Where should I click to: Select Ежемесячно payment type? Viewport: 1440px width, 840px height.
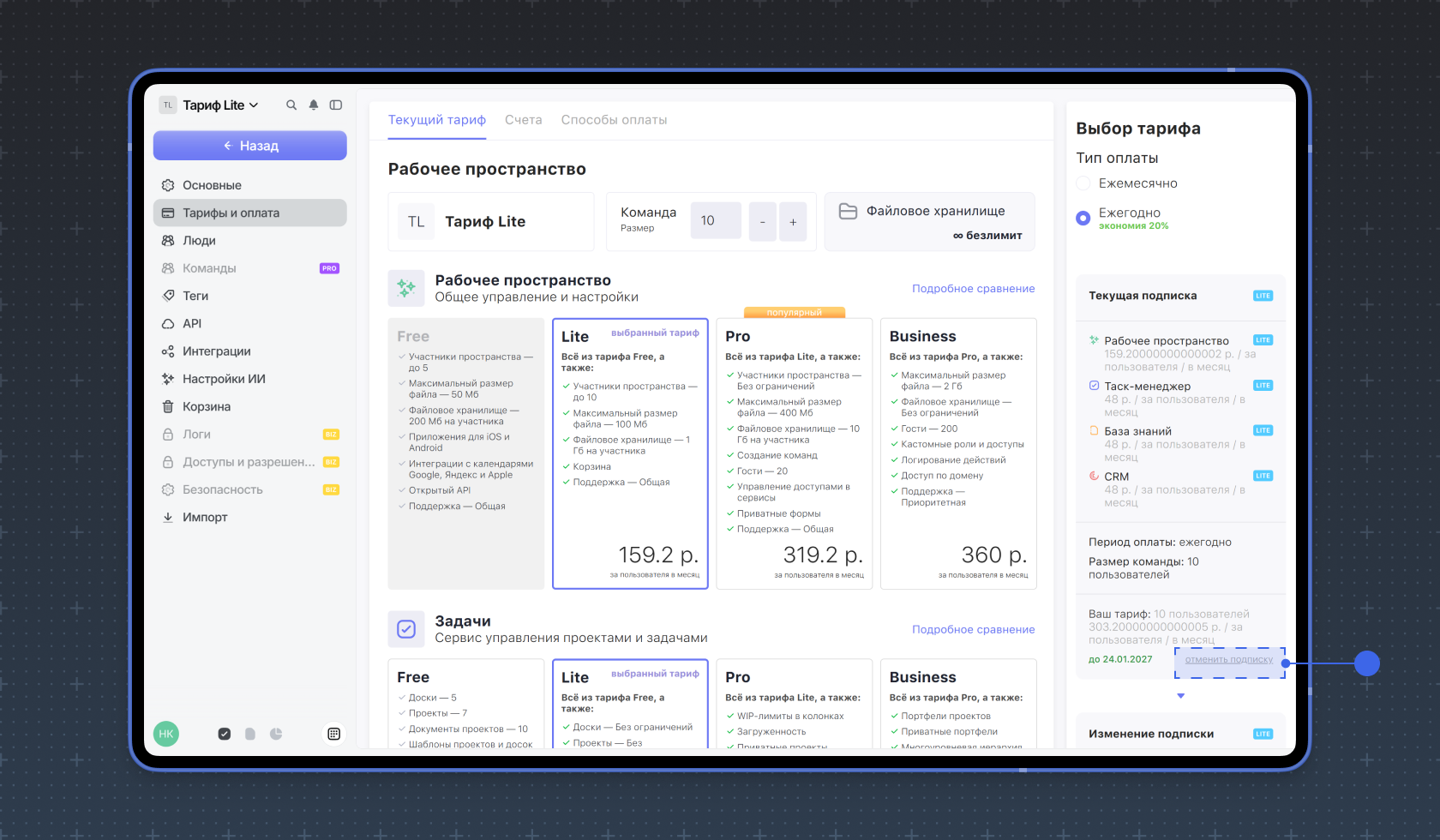1083,183
